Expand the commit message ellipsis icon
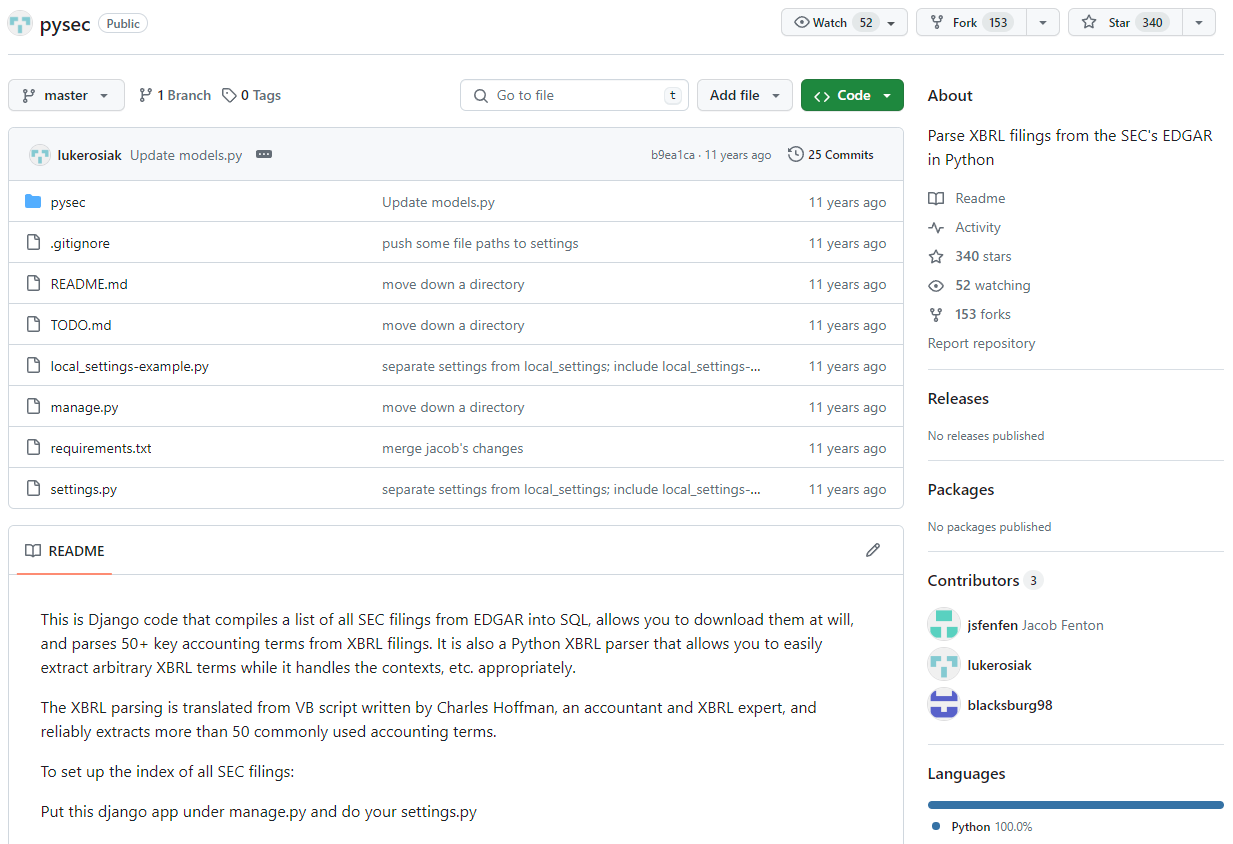Screen dimensions: 1233x844 [x=264, y=155]
